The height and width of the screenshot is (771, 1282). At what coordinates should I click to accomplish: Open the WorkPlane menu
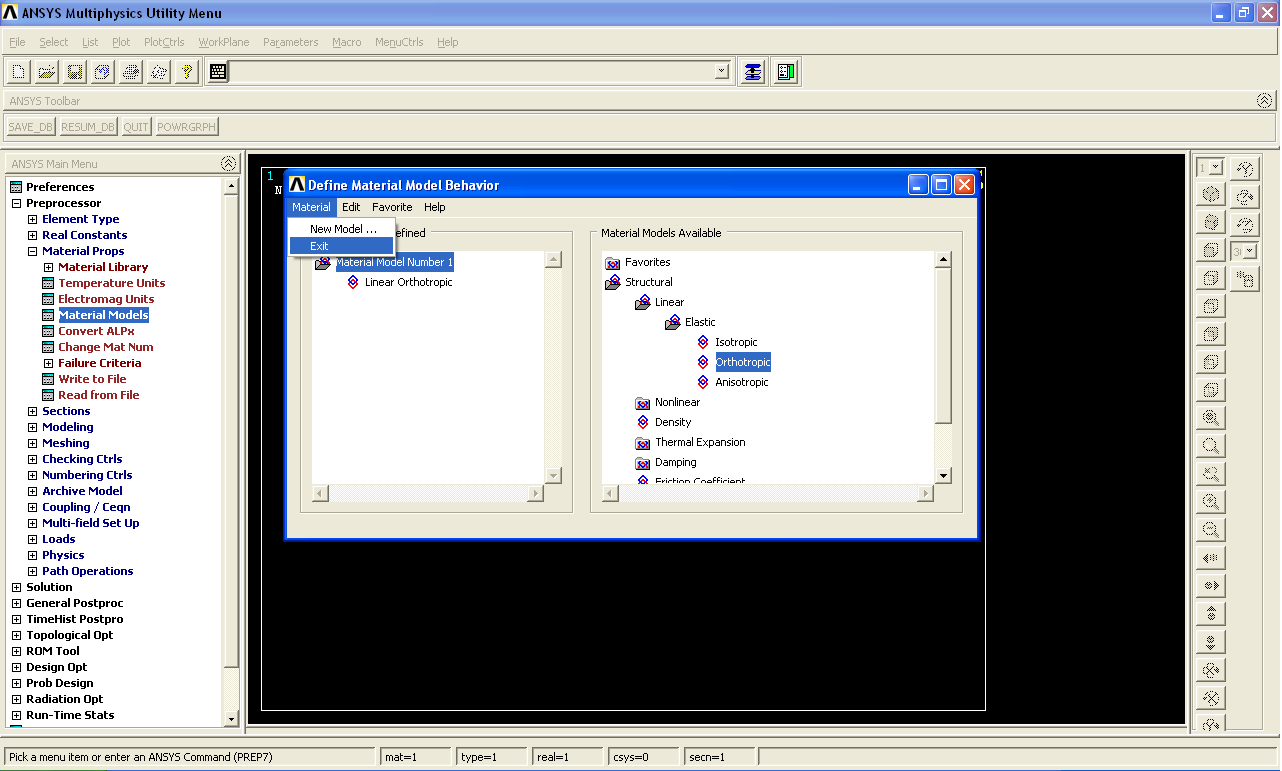224,42
